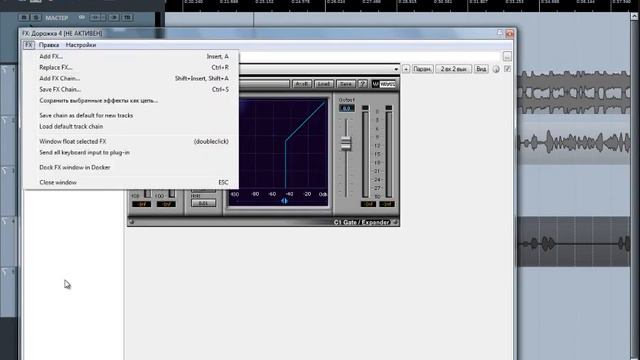The height and width of the screenshot is (360, 640).
Task: Solo the МАСТЕР track
Action: (x=36, y=18)
